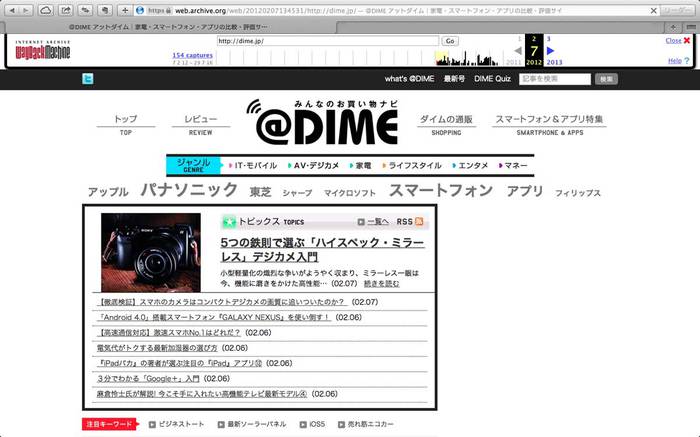The image size is (700, 437).
Task: Go back with the browser back arrow
Action: click(x=12, y=10)
